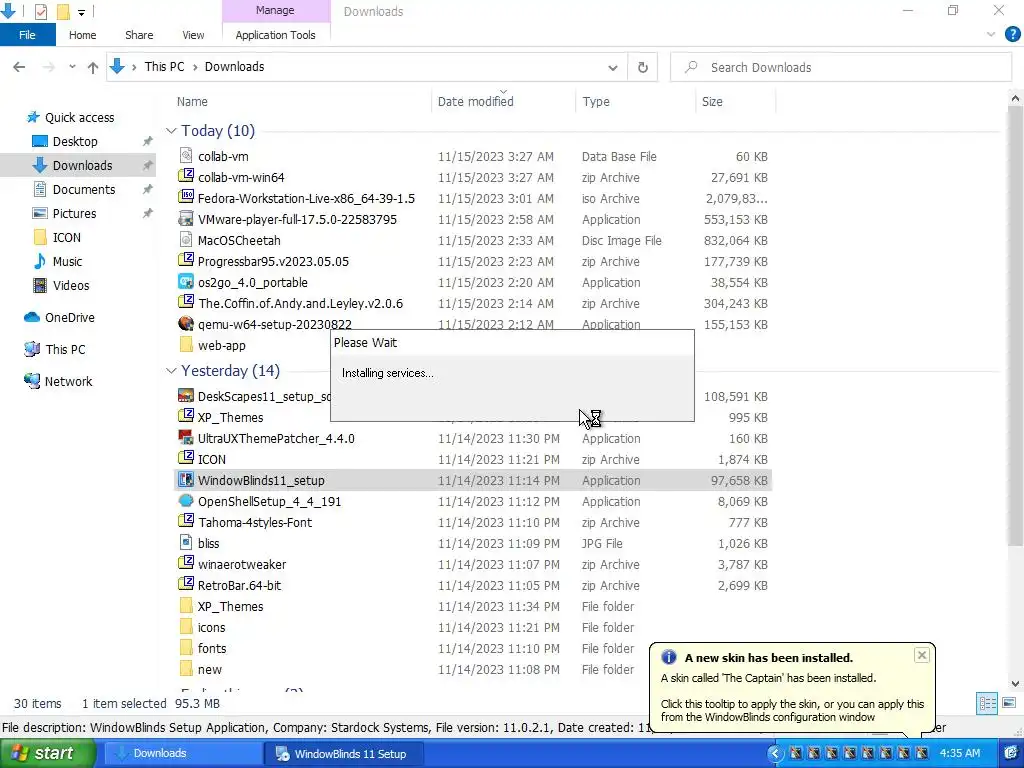The image size is (1024, 768).
Task: Click the Manage contextual tab
Action: [x=275, y=10]
